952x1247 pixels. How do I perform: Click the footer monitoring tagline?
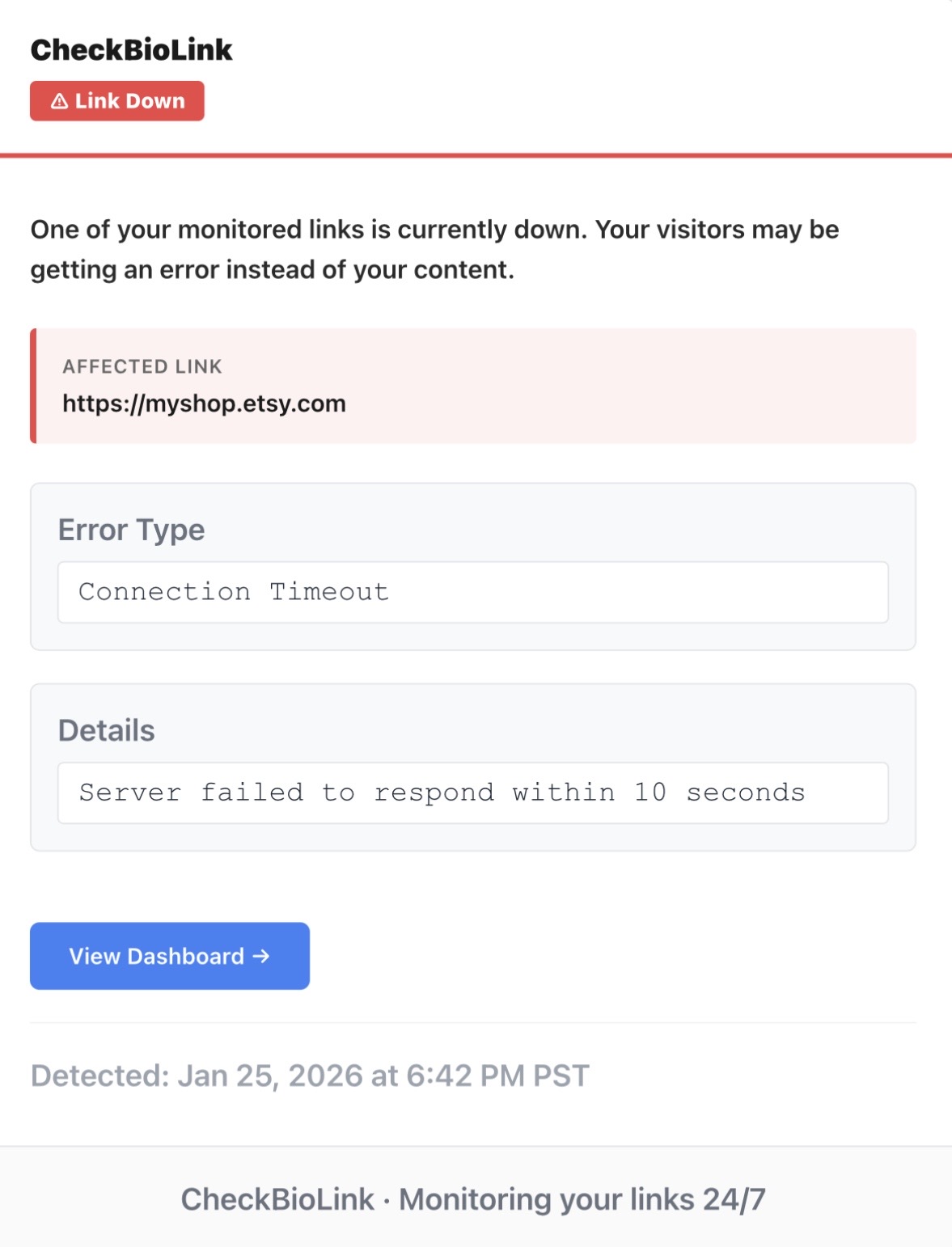pos(583,1200)
